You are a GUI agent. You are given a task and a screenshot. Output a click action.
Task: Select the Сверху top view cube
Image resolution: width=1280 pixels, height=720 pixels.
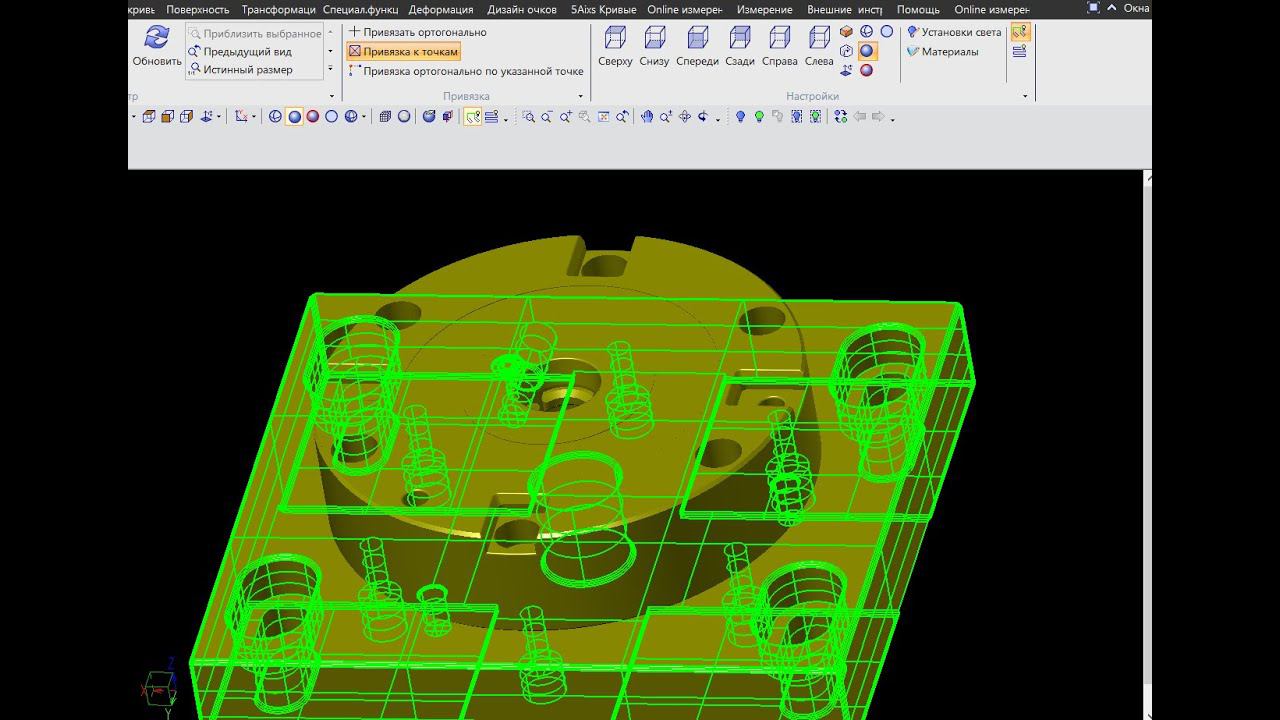point(615,46)
